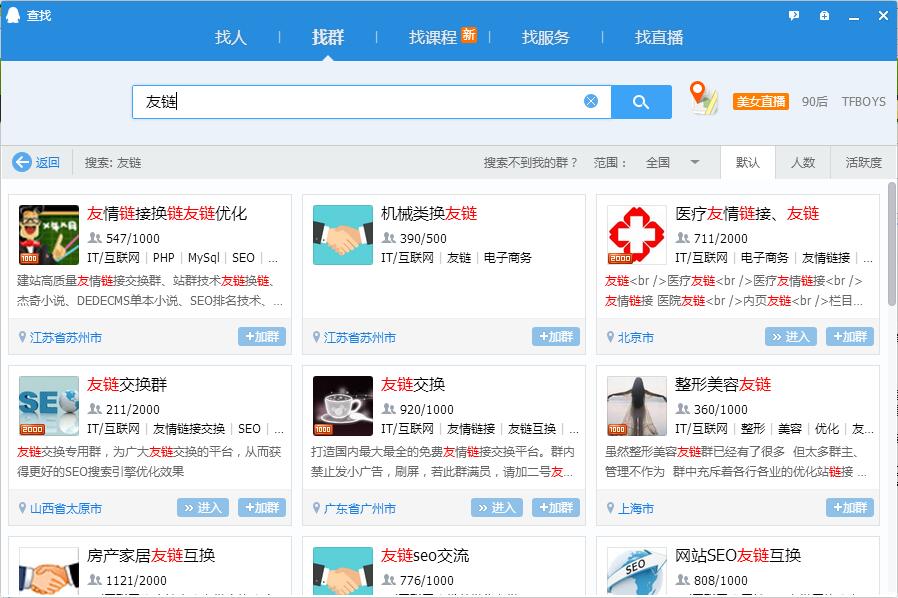Click the QQ app icon in the title bar
Viewport: 898px width, 598px height.
[x=12, y=13]
